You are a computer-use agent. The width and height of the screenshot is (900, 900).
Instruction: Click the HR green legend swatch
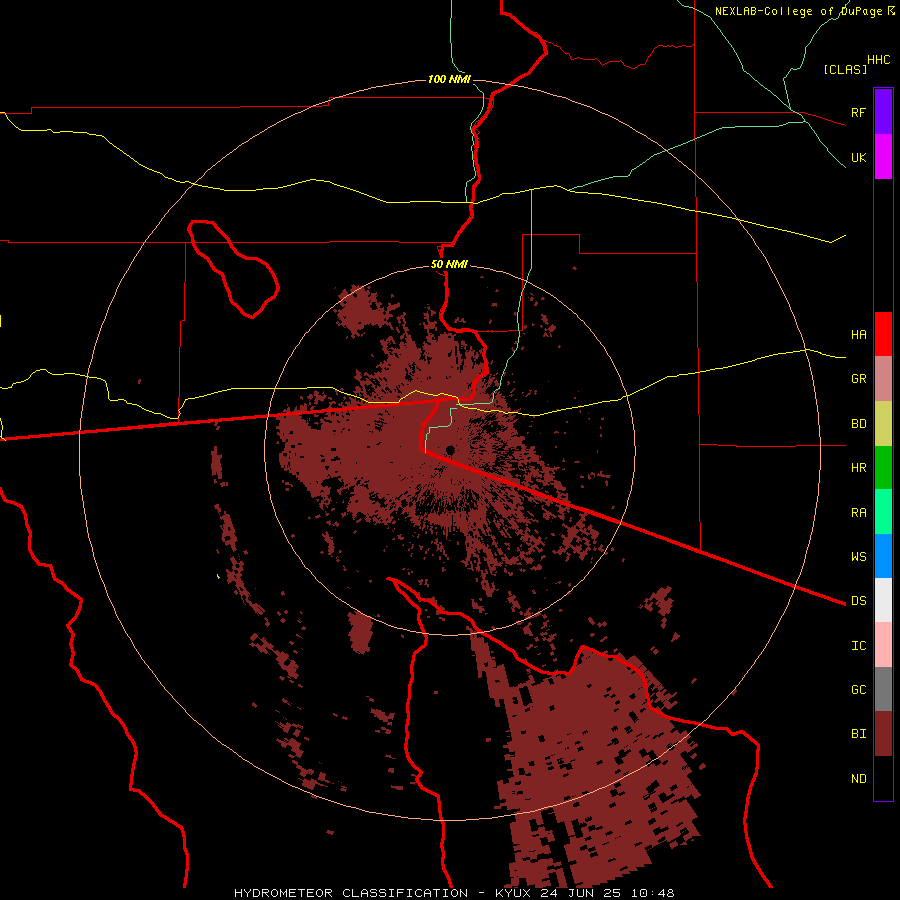(x=883, y=468)
